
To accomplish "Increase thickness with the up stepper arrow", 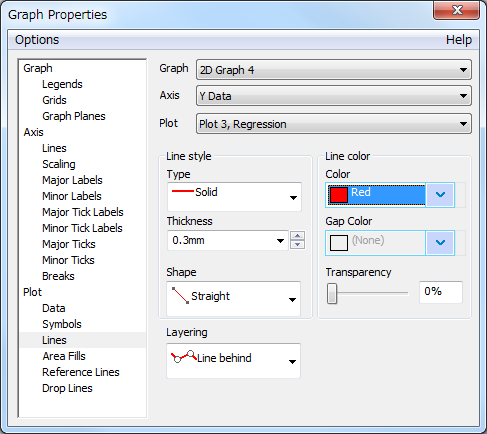I will pos(297,236).
